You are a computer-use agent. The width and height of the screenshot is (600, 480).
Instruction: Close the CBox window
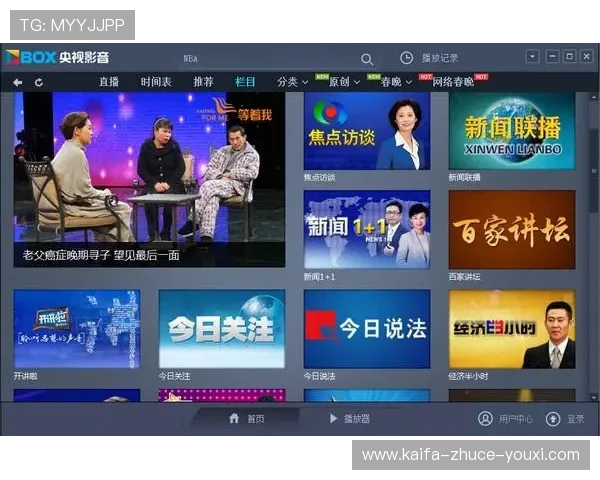point(587,57)
